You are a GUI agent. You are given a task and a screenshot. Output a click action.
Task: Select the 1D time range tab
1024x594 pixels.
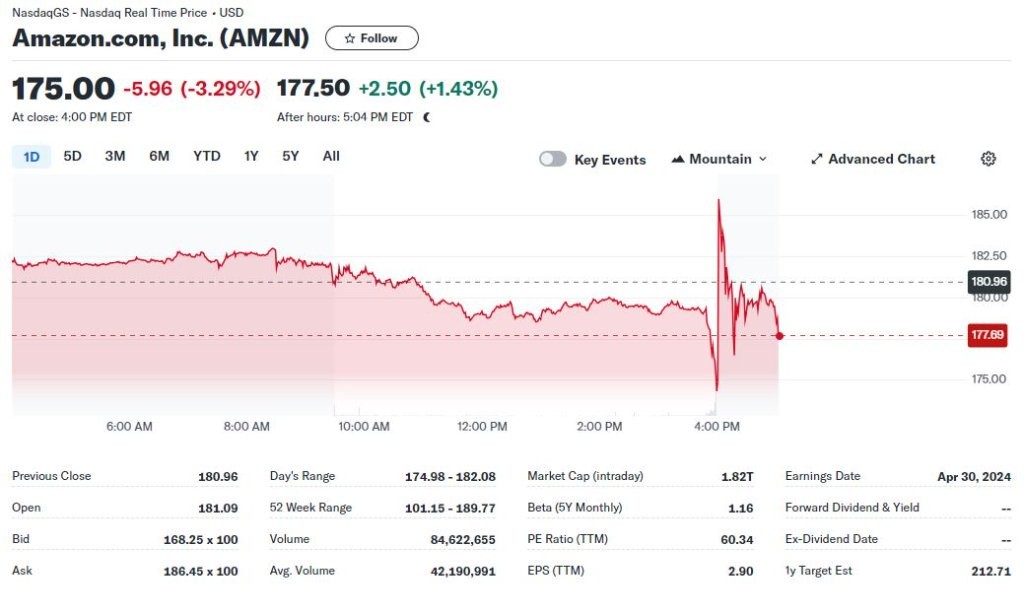[31, 156]
